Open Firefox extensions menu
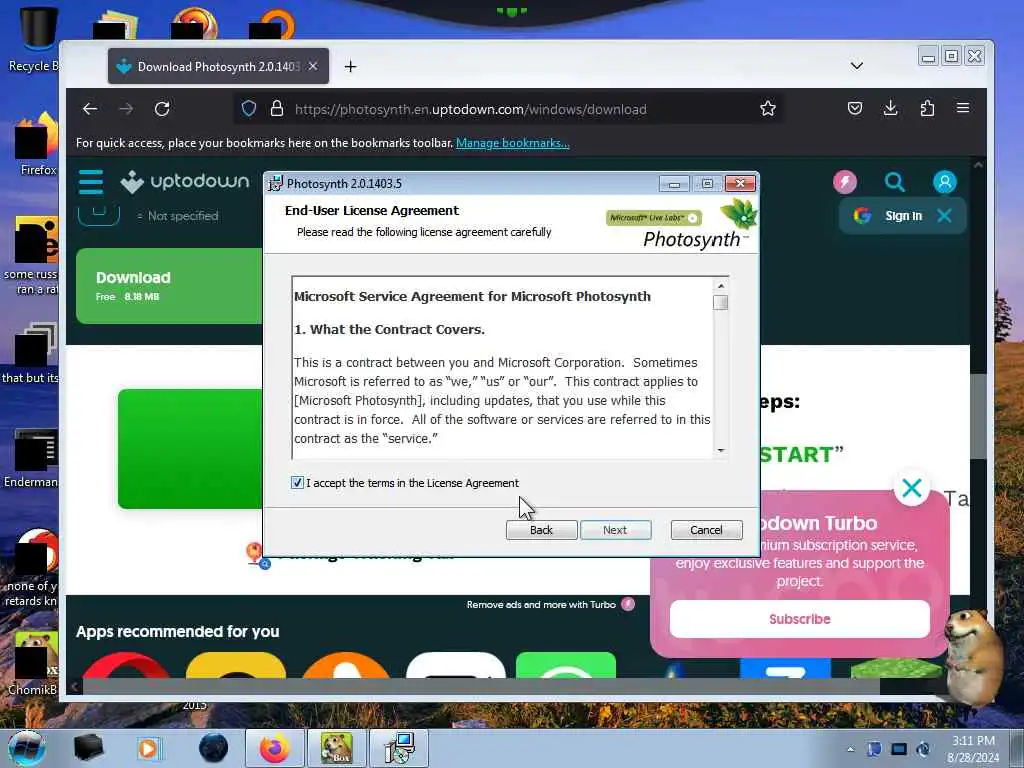This screenshot has height=768, width=1024. tap(927, 108)
